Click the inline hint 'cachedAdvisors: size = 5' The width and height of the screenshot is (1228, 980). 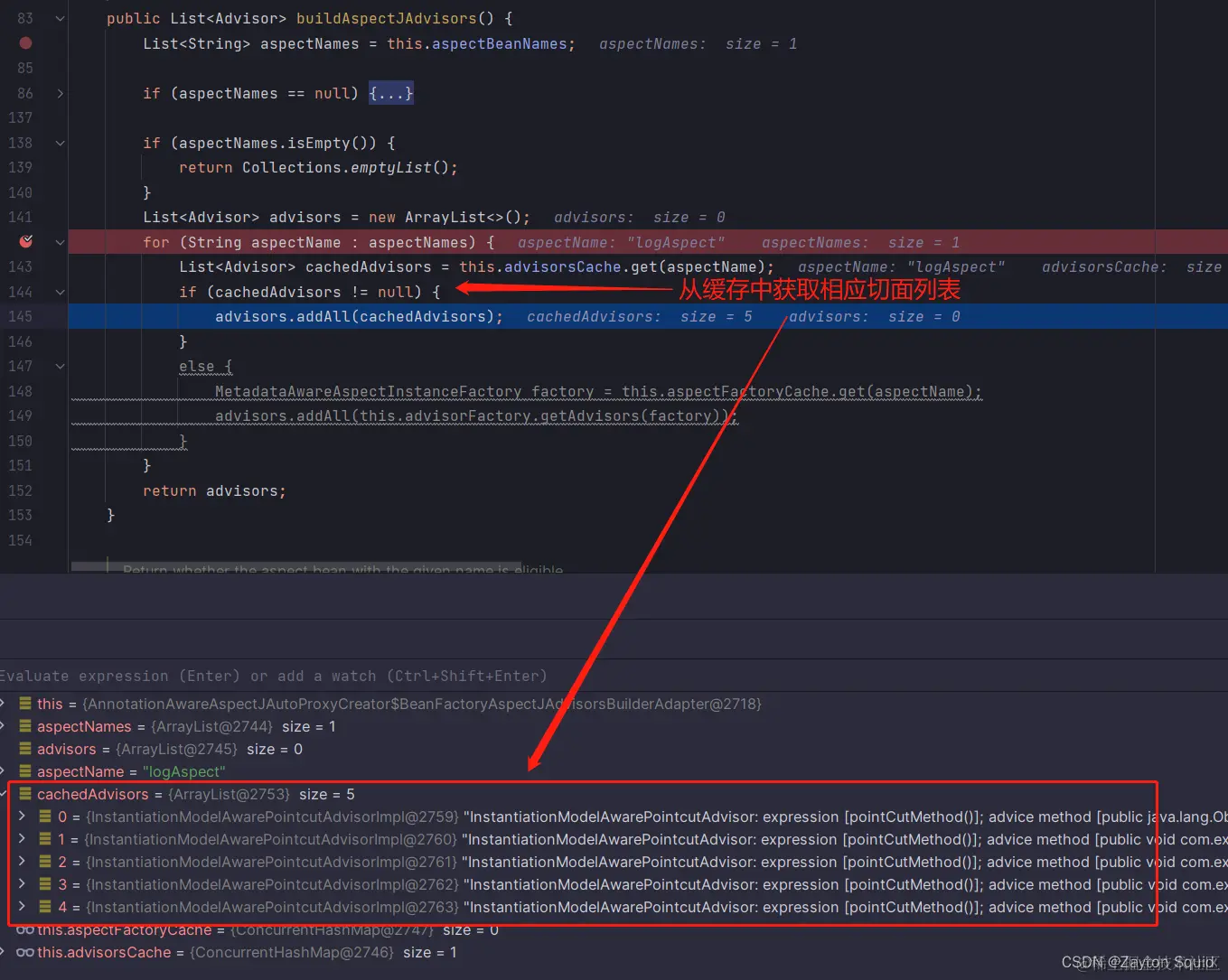coord(639,316)
